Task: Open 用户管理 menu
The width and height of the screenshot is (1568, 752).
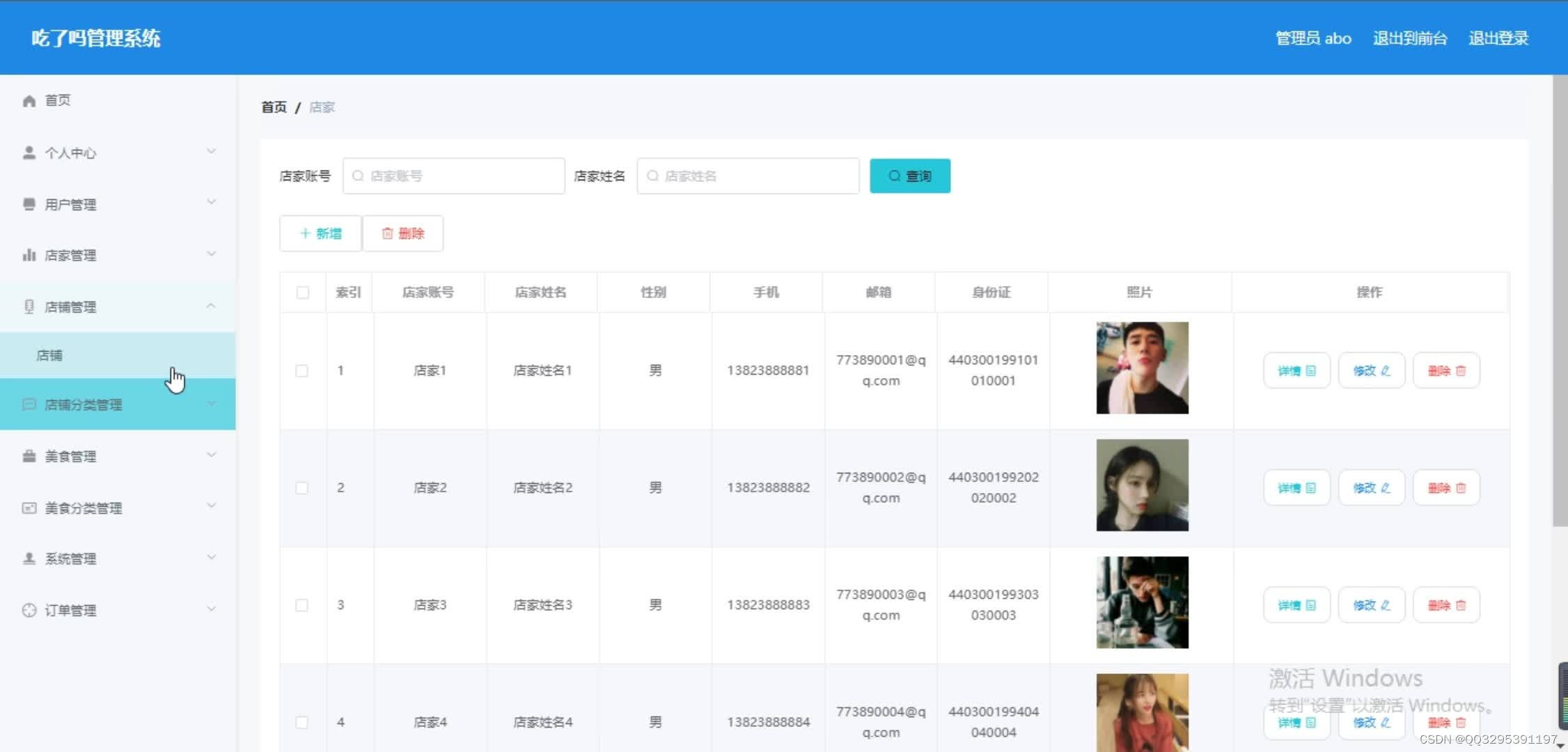Action: click(118, 204)
